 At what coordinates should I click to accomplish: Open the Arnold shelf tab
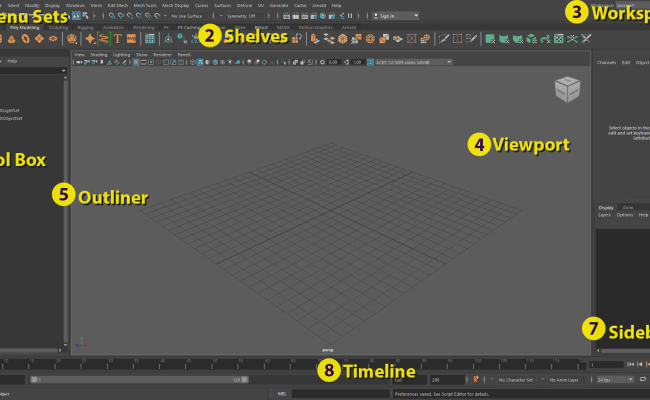pos(349,27)
